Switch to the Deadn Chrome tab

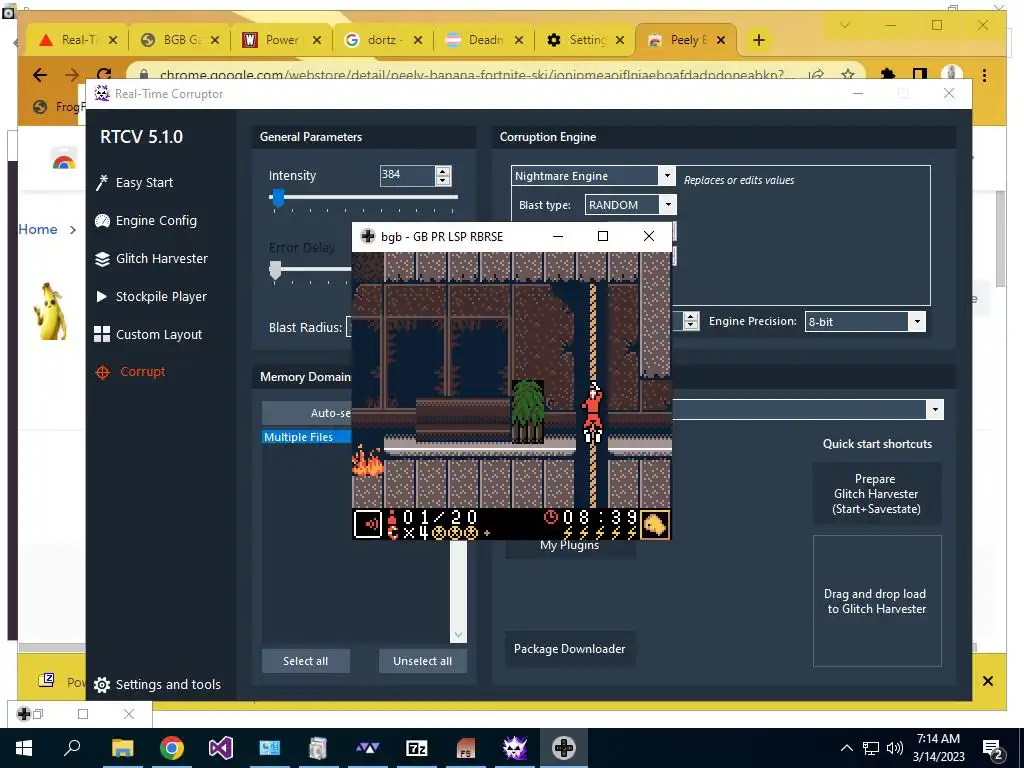pyautogui.click(x=484, y=40)
